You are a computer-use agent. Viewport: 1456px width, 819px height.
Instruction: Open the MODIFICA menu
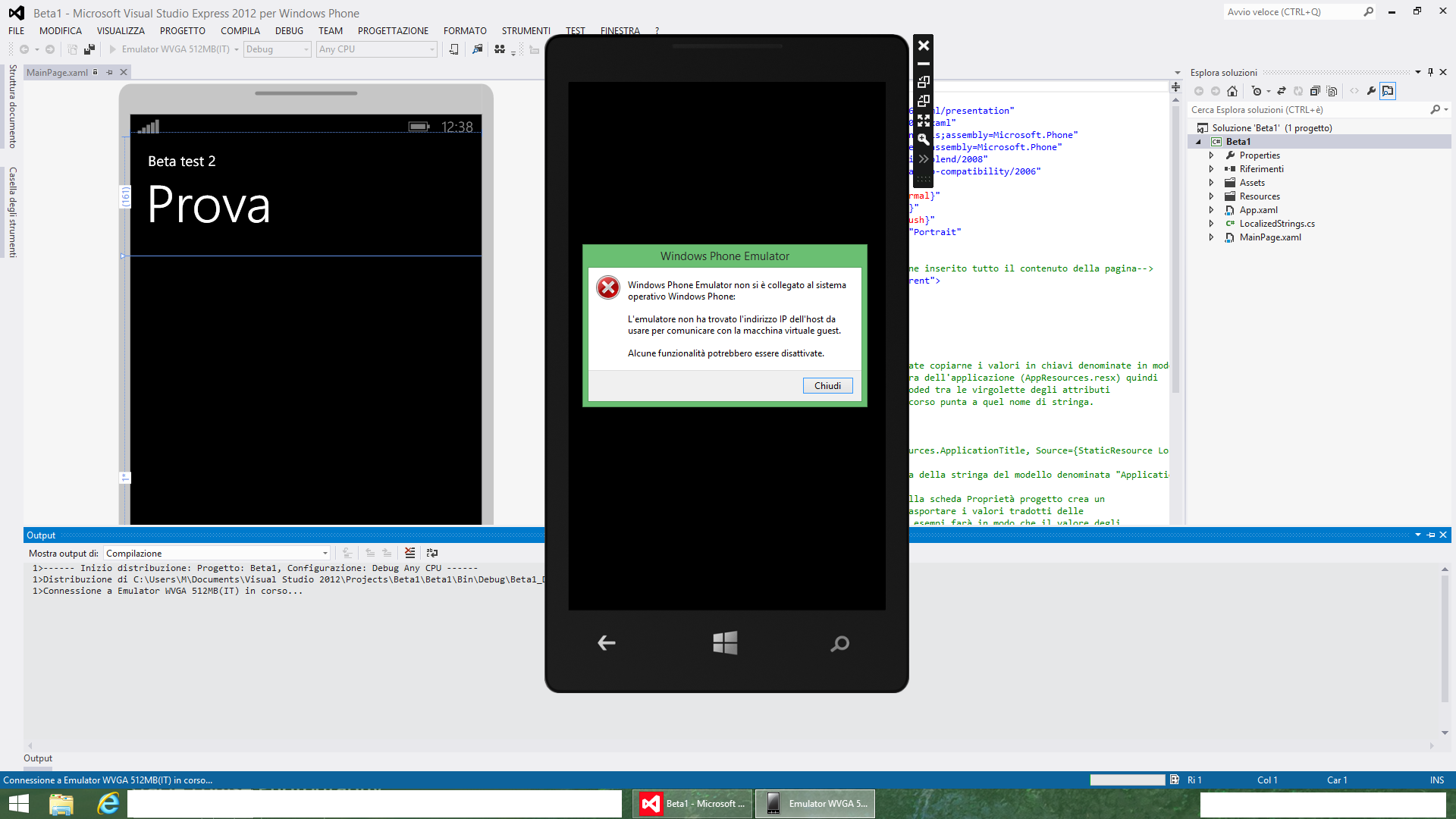coord(61,31)
